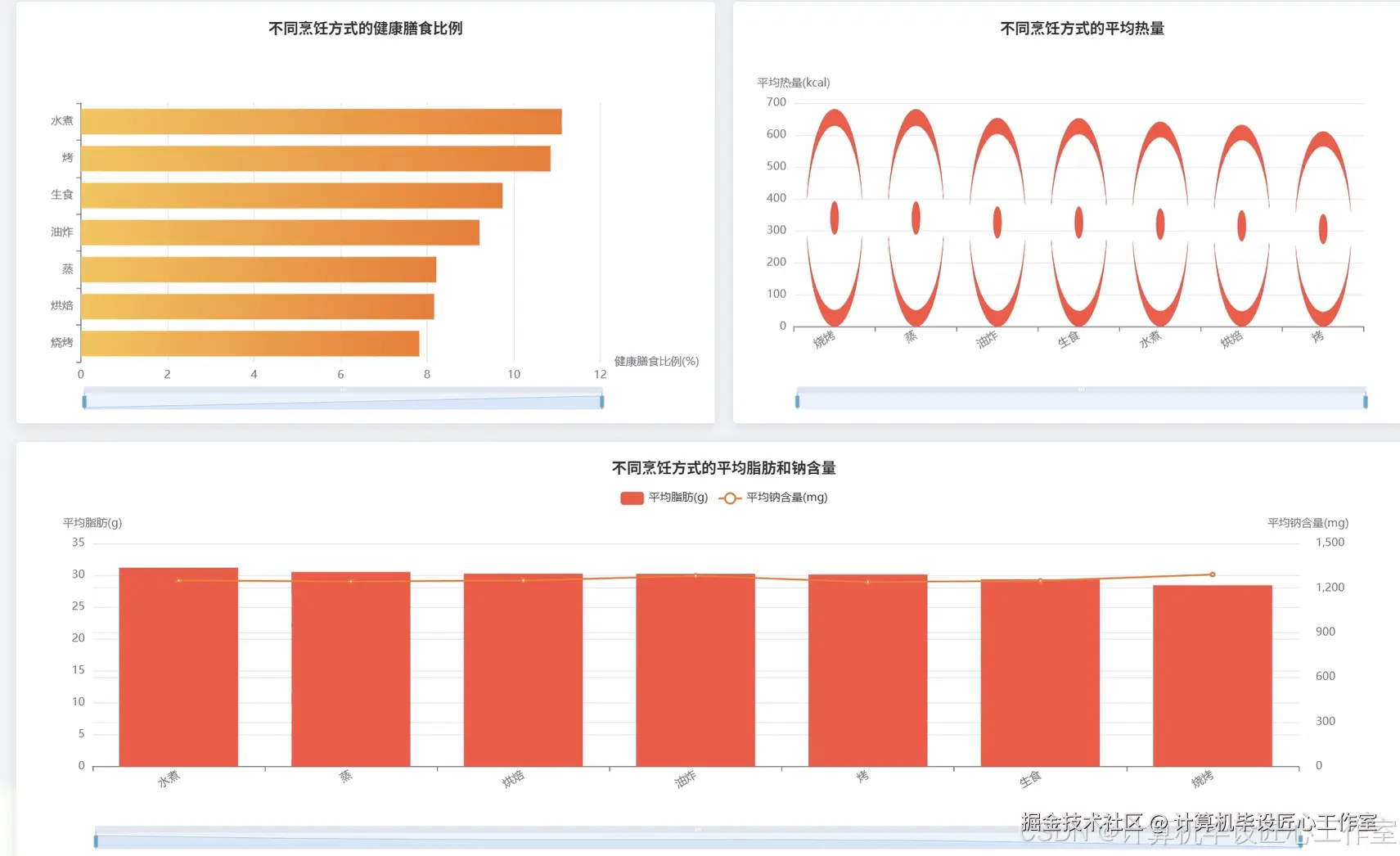Click the 烤 bar in healthy diet chart
1400x856 pixels.
(x=316, y=158)
